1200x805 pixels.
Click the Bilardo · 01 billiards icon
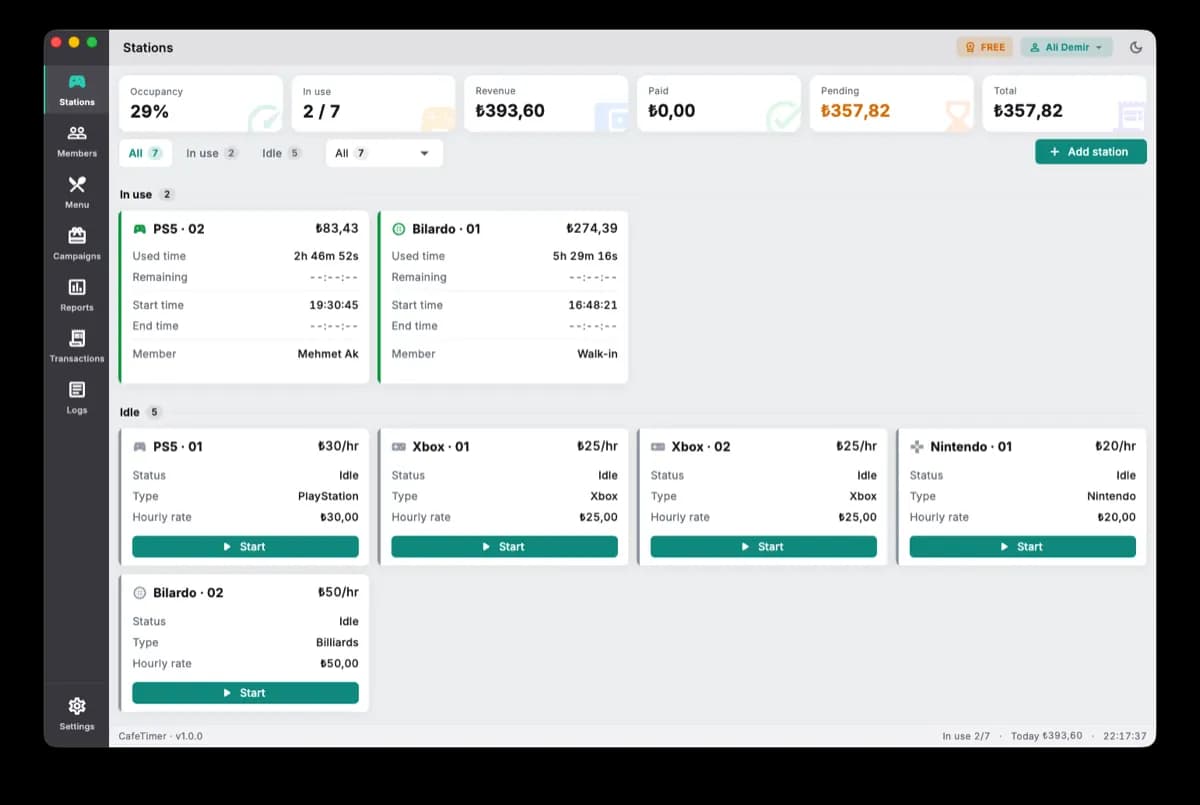pyautogui.click(x=399, y=229)
